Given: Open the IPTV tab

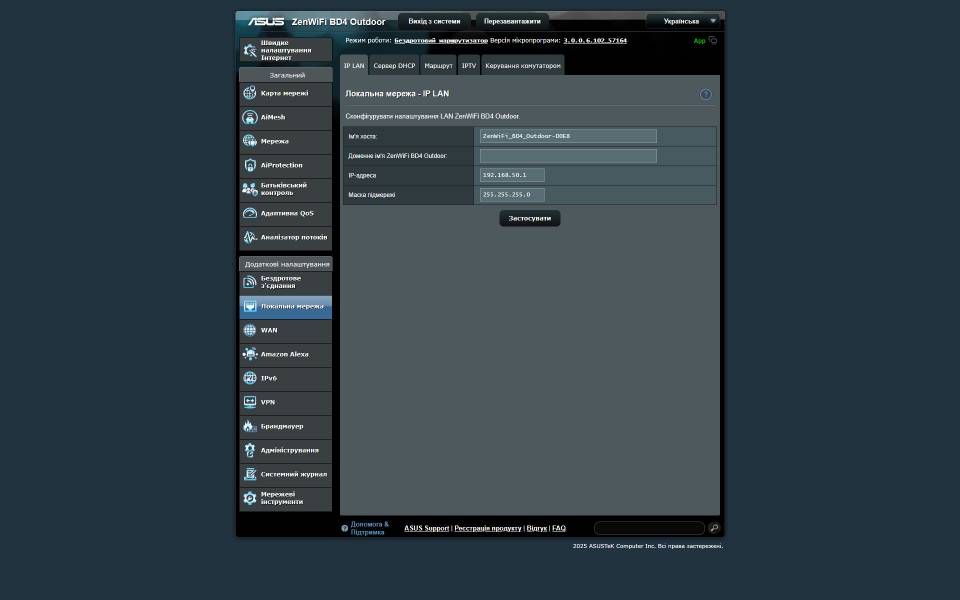Looking at the screenshot, I should click(x=469, y=66).
